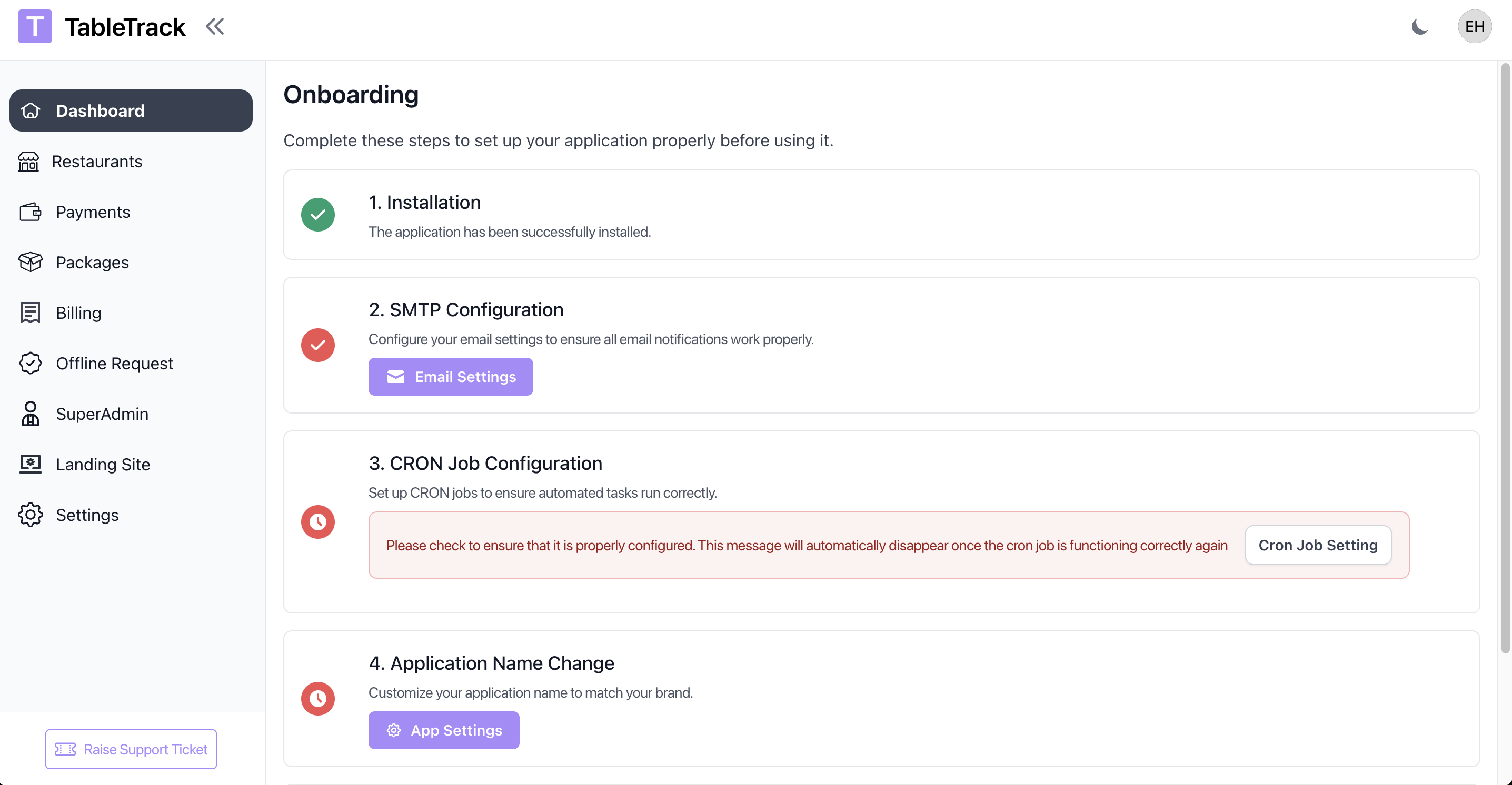Viewport: 1512px width, 785px height.
Task: Open the EH user avatar menu
Action: point(1474,26)
